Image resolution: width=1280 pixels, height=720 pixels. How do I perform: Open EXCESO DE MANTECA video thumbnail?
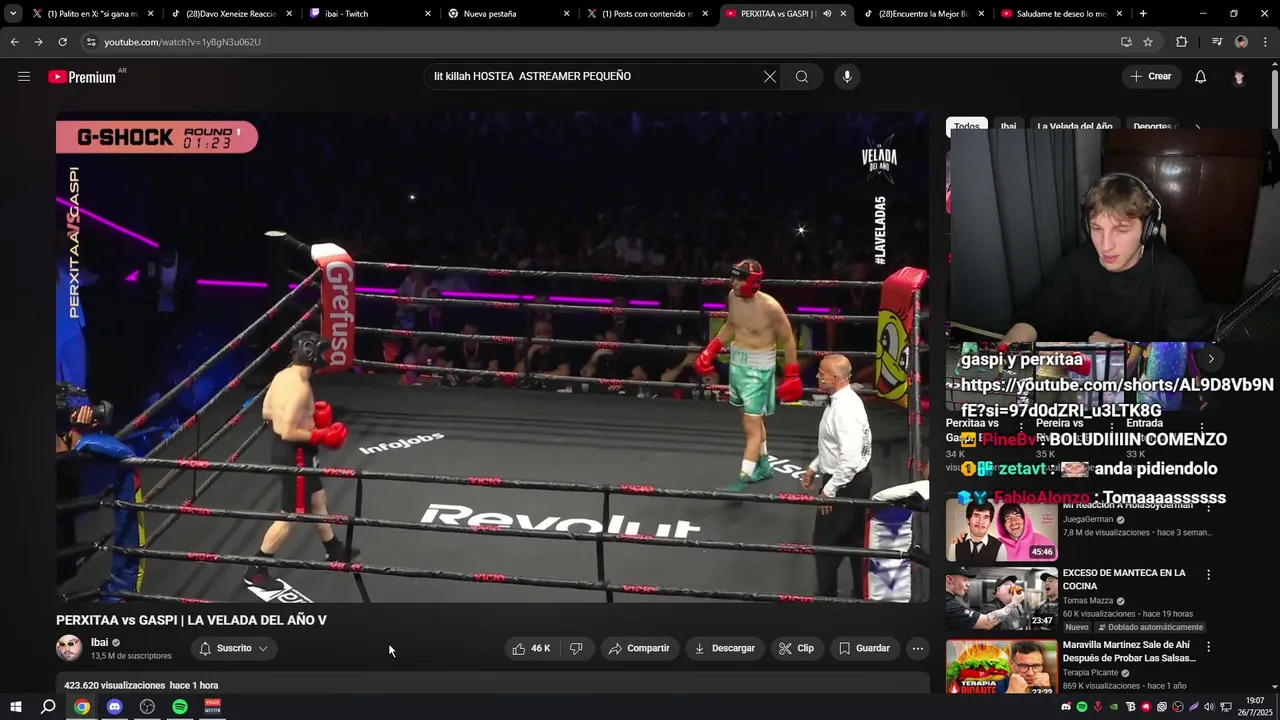(x=1002, y=599)
